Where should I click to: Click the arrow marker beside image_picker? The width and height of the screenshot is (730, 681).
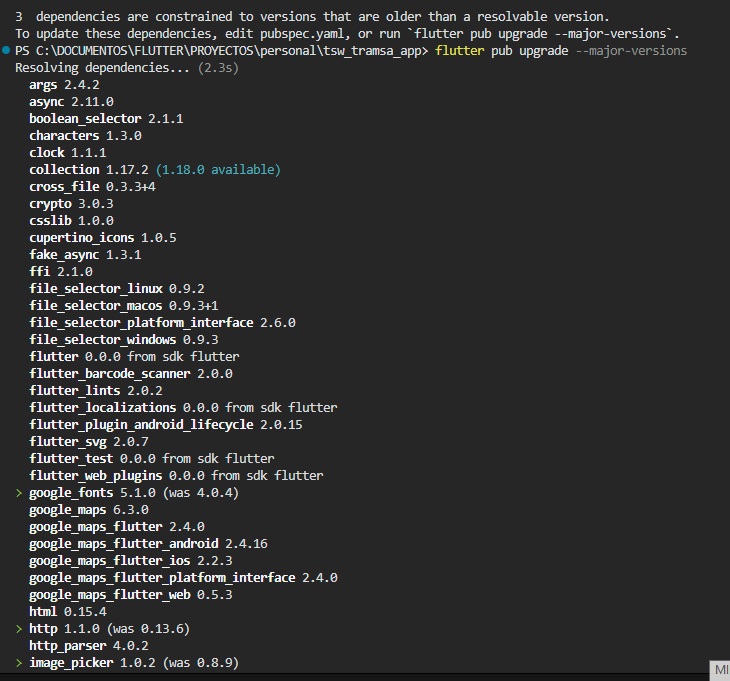tap(19, 663)
